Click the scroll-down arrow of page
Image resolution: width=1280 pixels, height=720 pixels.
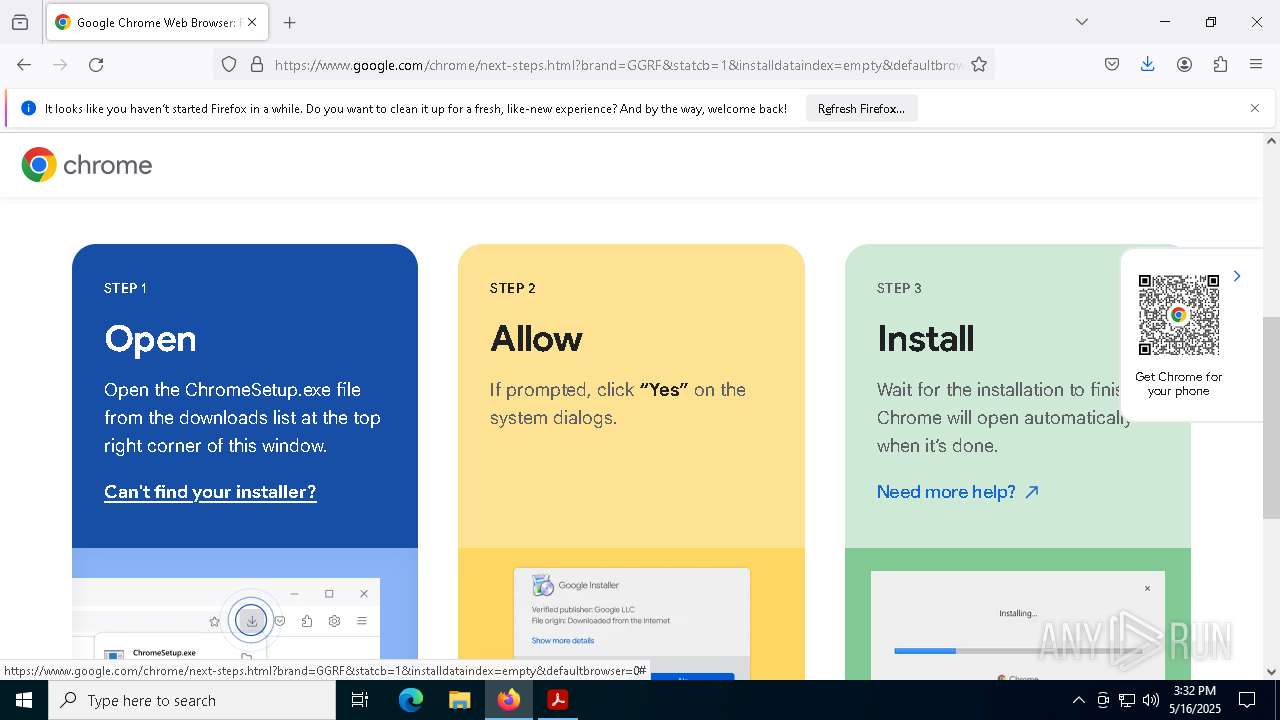click(x=1271, y=672)
